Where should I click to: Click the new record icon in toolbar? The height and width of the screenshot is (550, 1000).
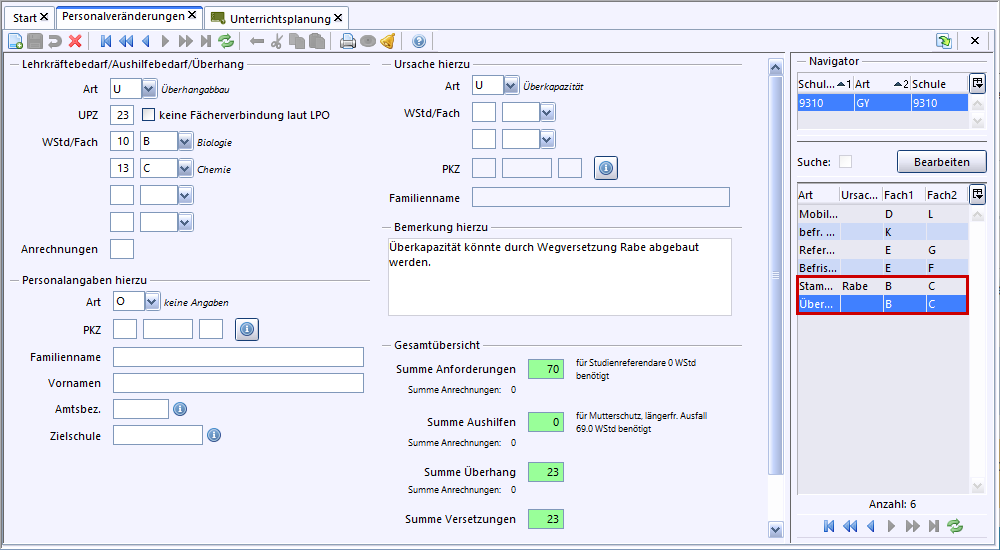(x=15, y=41)
